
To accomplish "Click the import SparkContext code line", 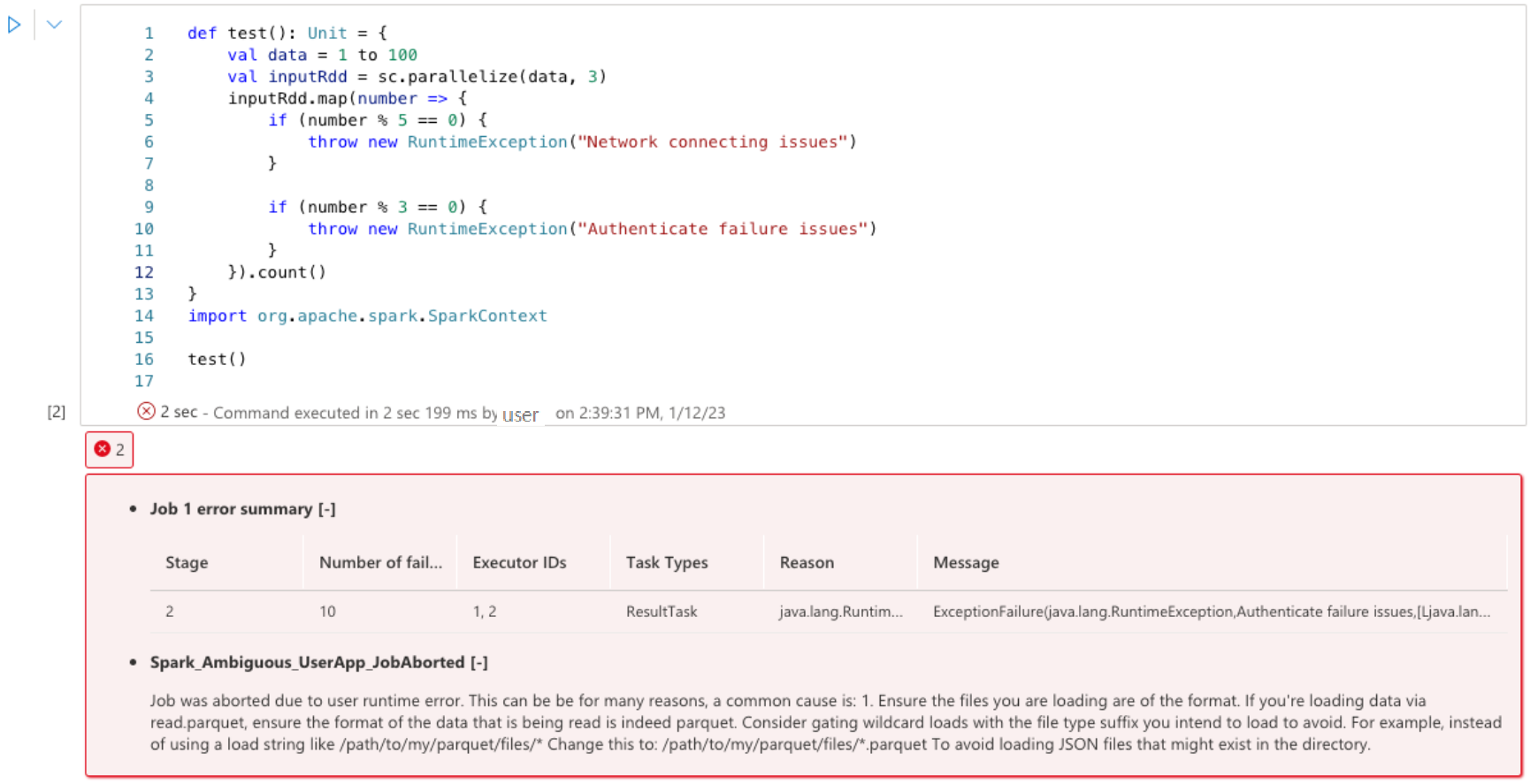I will [367, 316].
